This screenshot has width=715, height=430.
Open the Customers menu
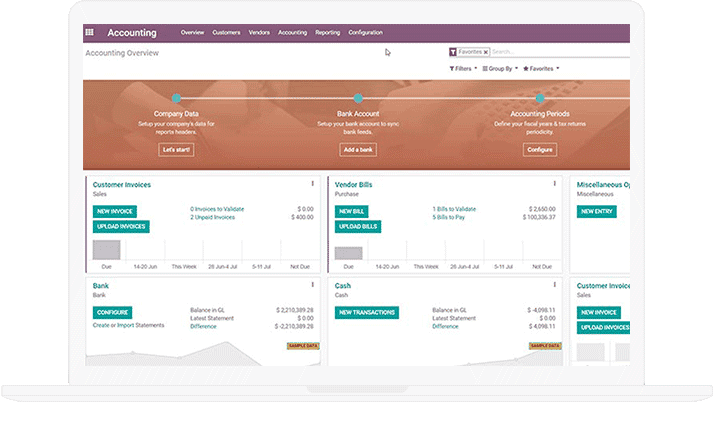click(x=226, y=33)
